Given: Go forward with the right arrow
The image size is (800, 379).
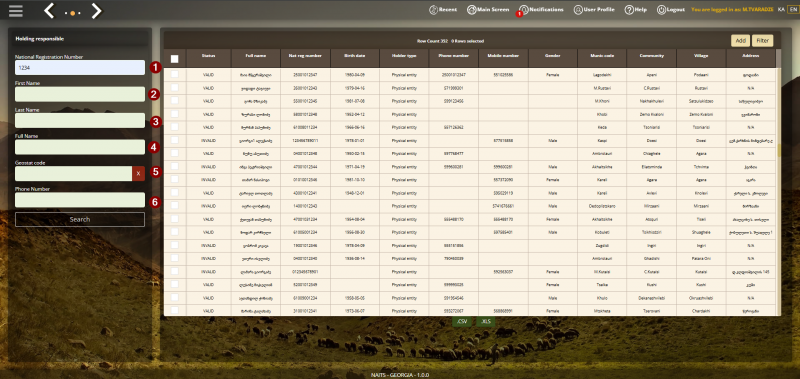Looking at the screenshot, I should 96,10.
